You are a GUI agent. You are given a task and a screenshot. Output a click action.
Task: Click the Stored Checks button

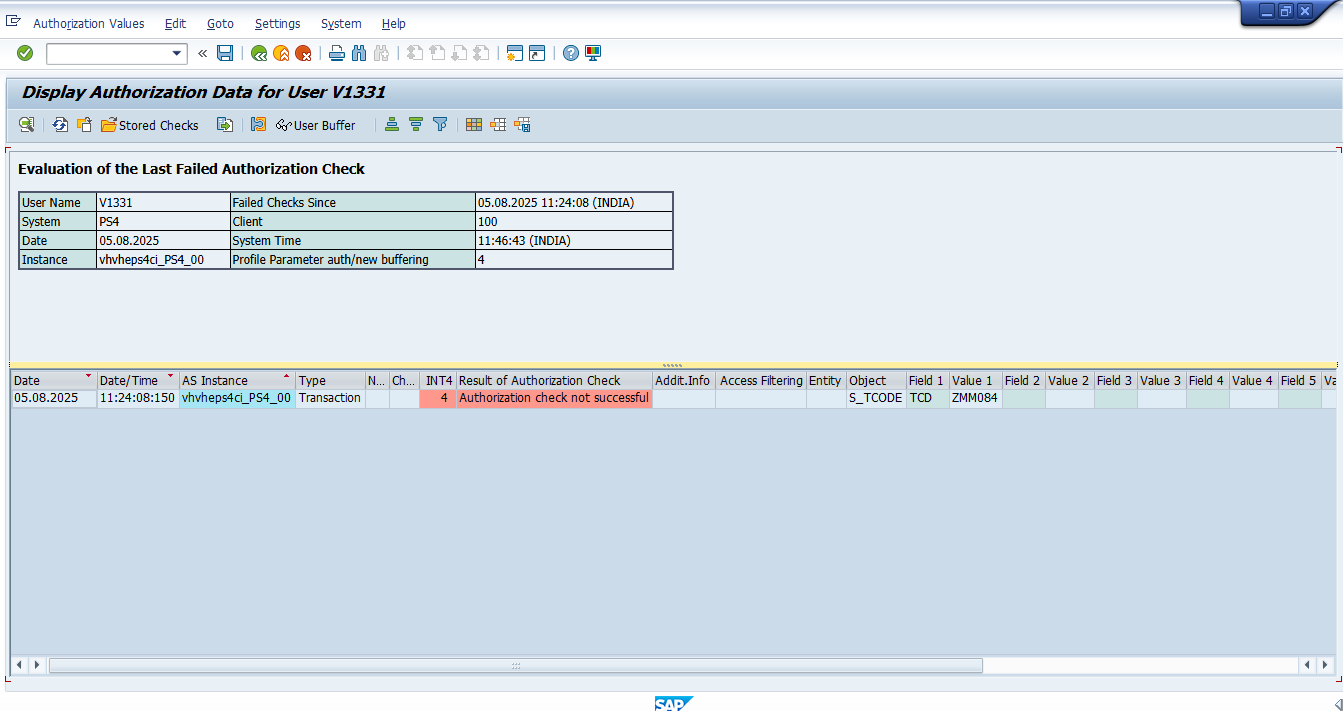click(x=149, y=125)
